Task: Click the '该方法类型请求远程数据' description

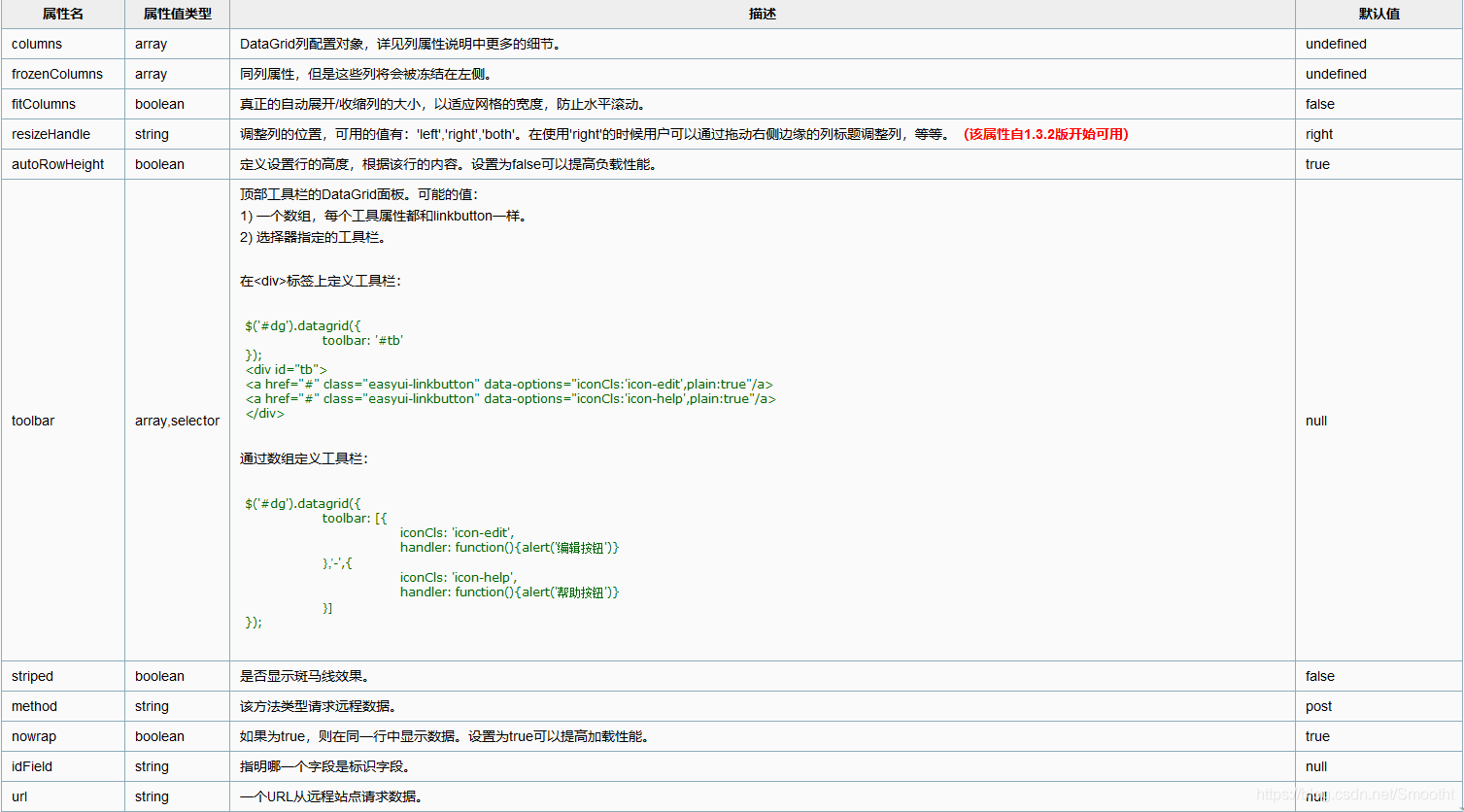Action: [318, 706]
